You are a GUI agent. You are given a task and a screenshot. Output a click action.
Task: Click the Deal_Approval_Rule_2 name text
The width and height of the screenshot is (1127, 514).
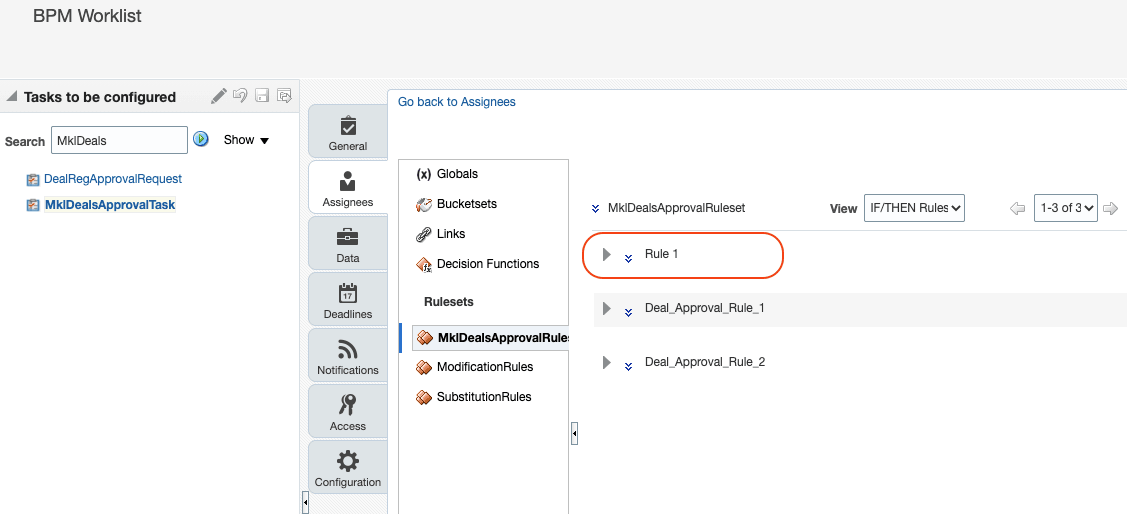tap(705, 362)
